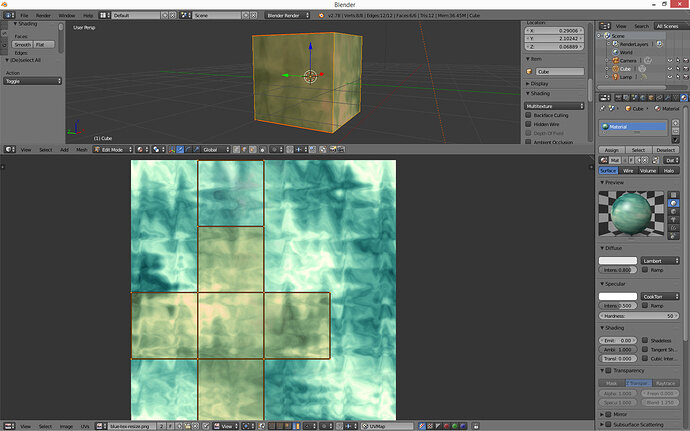690x431 pixels.
Task: Add a new material slot plus icon
Action: [x=675, y=123]
